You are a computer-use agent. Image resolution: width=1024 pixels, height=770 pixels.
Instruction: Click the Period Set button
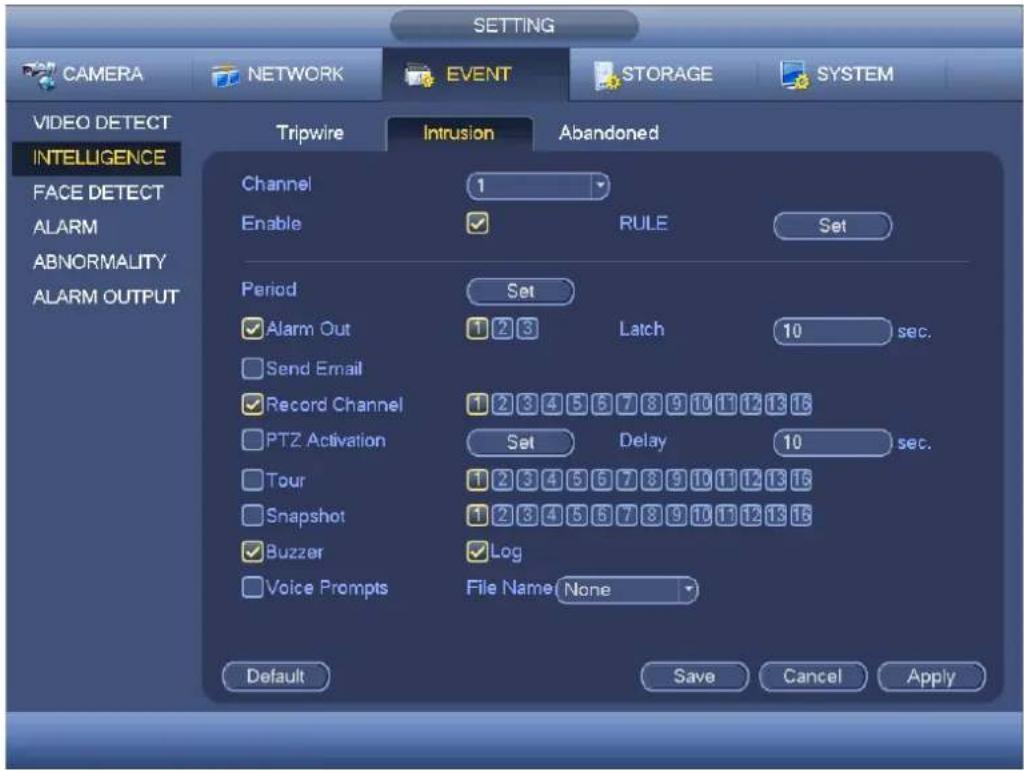(x=520, y=291)
